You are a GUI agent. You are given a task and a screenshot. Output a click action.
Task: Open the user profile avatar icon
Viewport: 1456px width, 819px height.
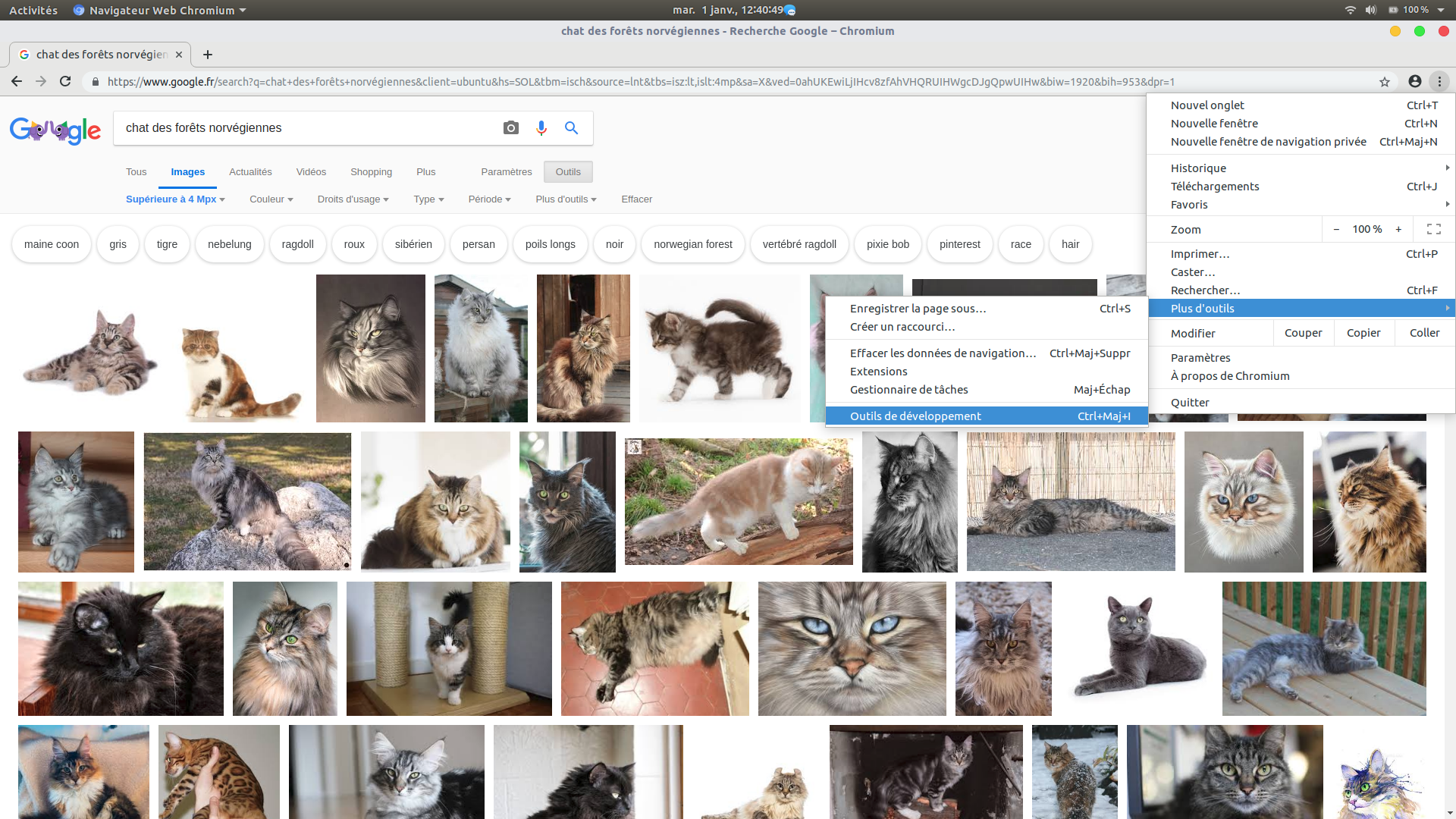(1415, 81)
